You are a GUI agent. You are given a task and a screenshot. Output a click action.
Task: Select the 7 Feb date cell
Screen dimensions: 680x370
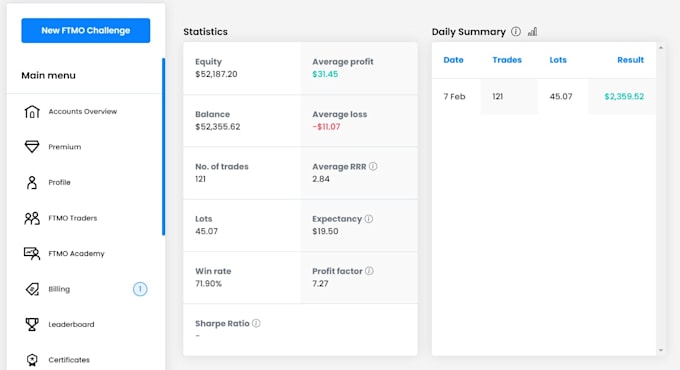454,96
